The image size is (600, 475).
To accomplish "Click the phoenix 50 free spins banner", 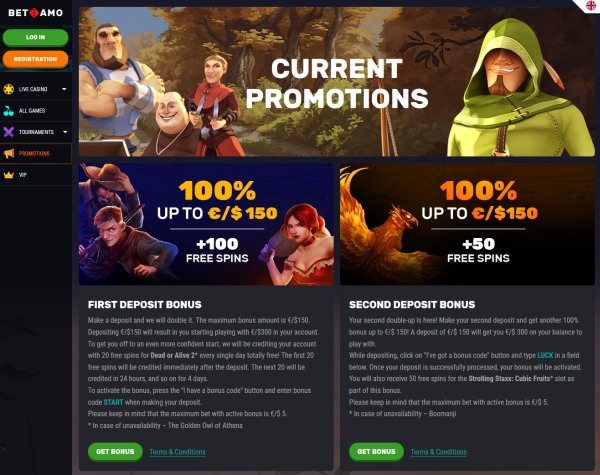I will tap(467, 225).
